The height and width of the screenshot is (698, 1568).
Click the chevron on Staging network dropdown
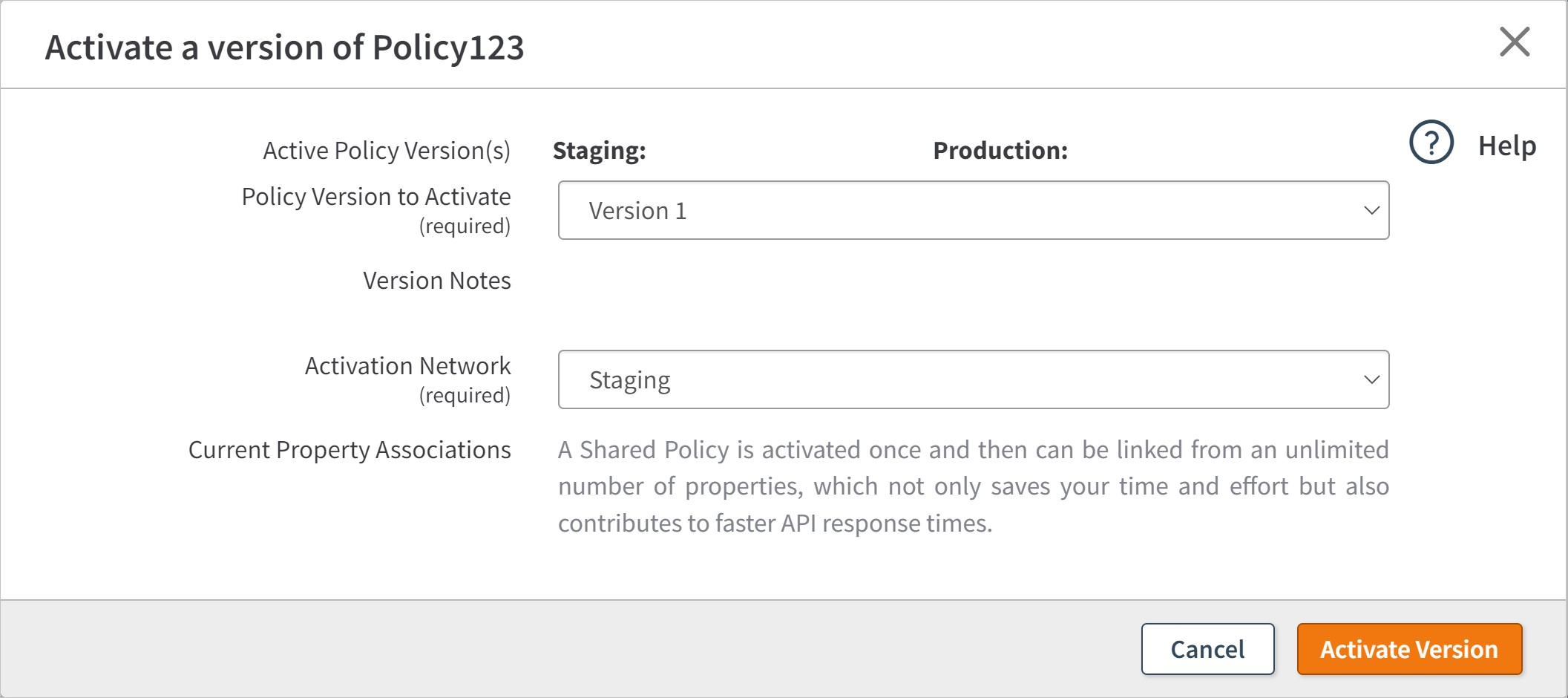pyautogui.click(x=1371, y=379)
